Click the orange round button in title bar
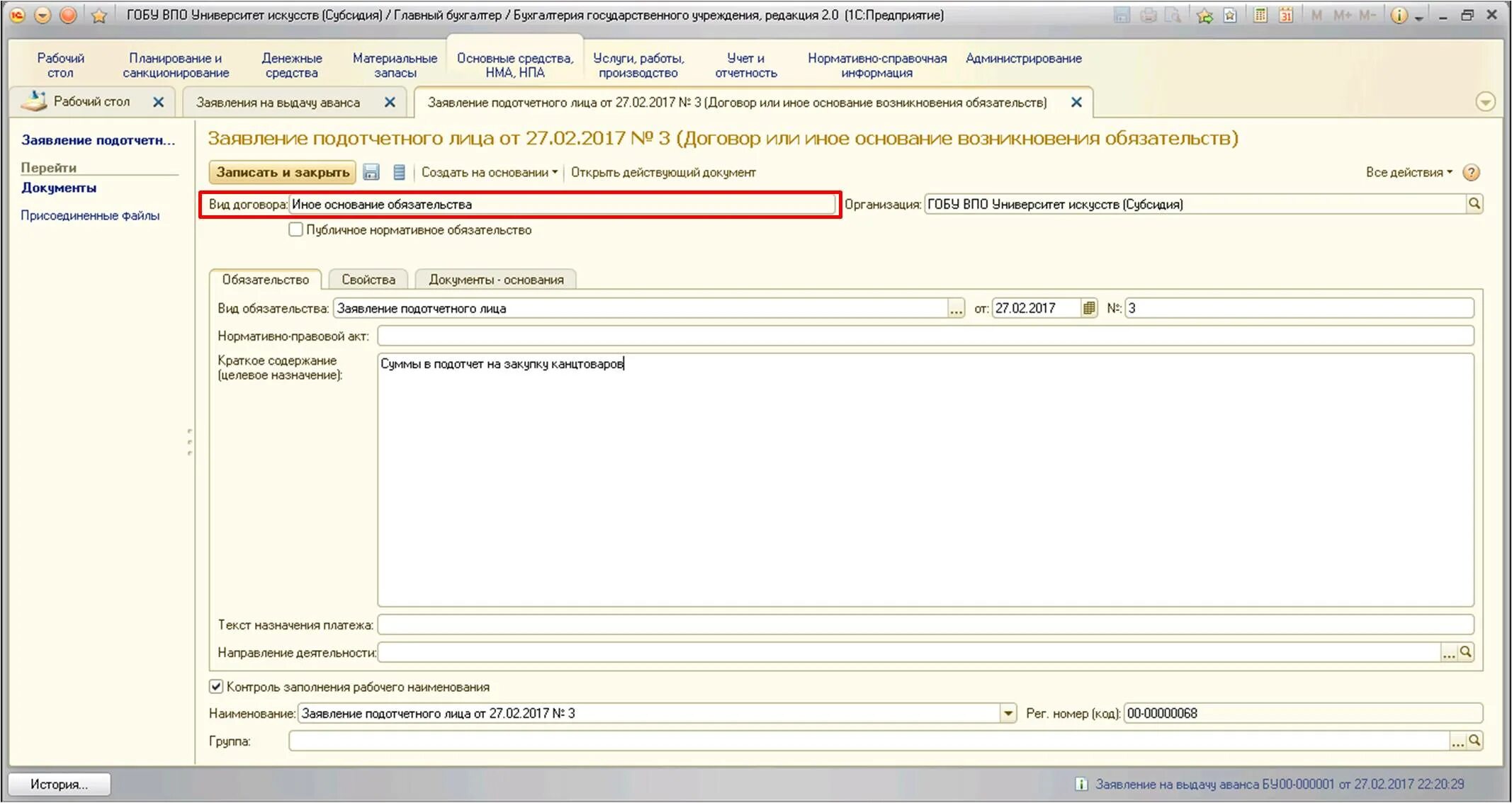This screenshot has width=1512, height=803. 68,15
